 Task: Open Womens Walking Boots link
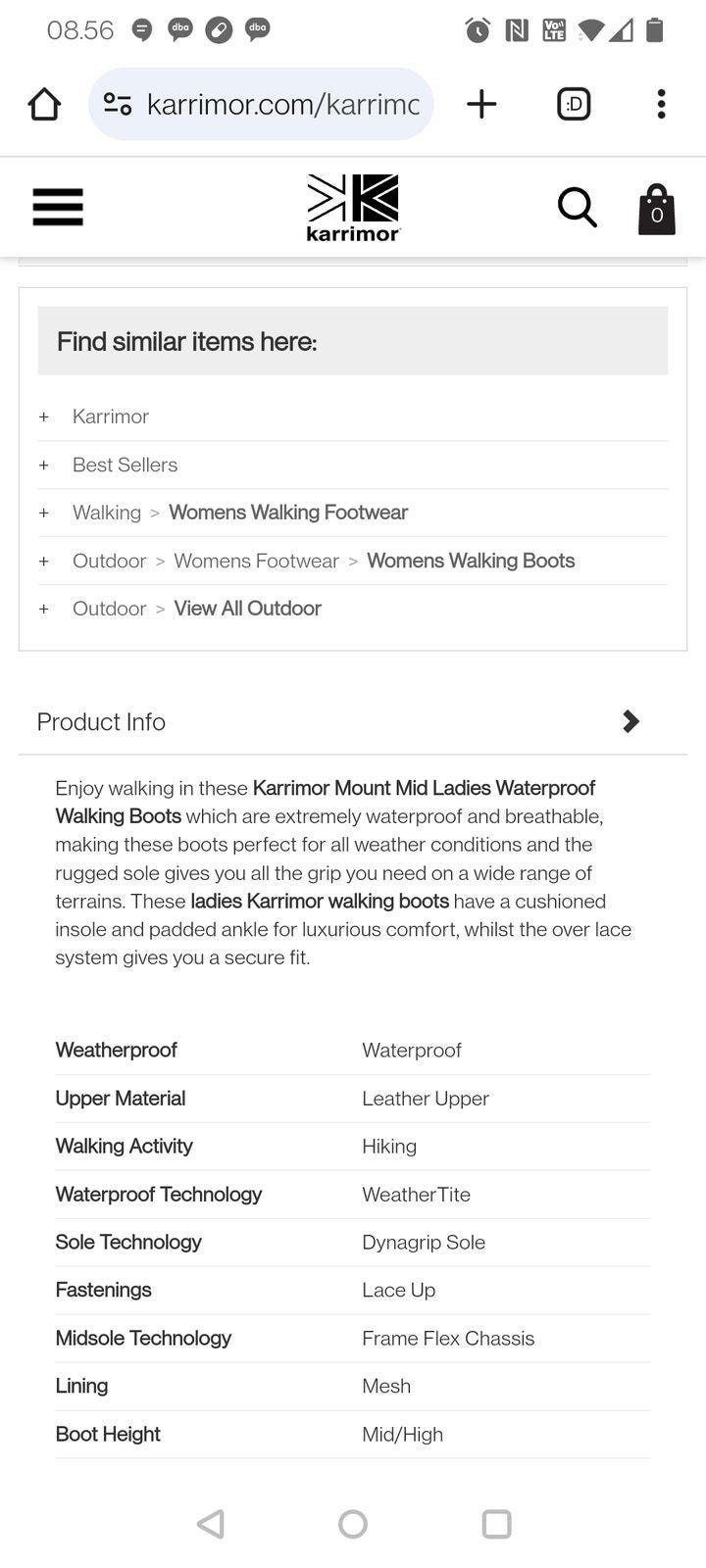pyautogui.click(x=470, y=561)
